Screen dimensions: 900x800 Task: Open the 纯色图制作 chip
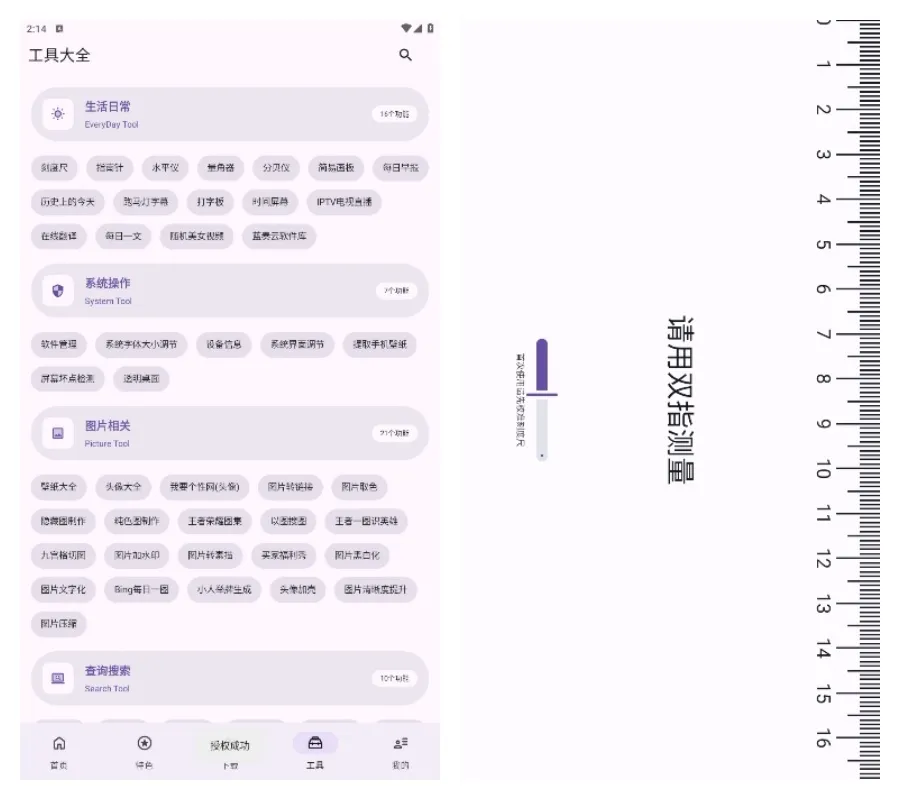pos(137,521)
